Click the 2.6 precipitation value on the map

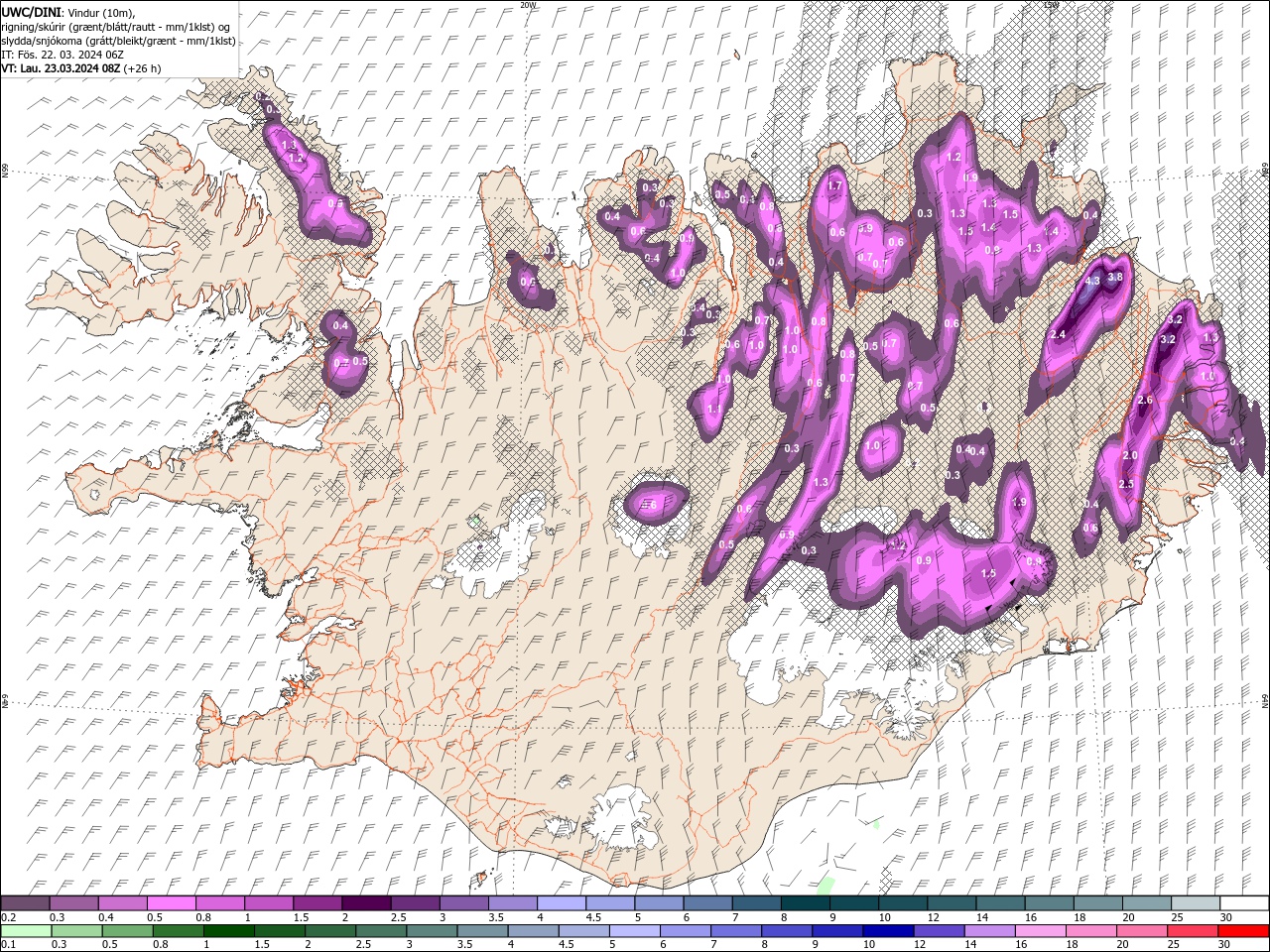click(1144, 400)
